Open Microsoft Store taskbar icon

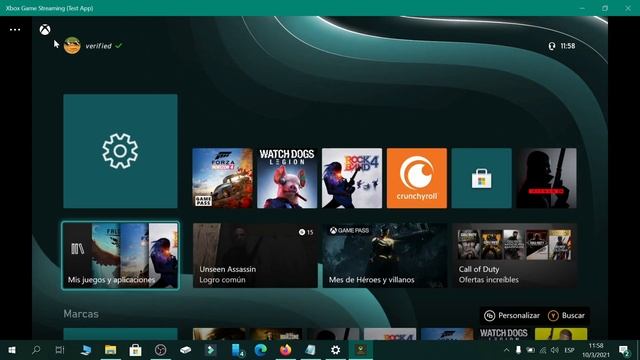point(135,350)
